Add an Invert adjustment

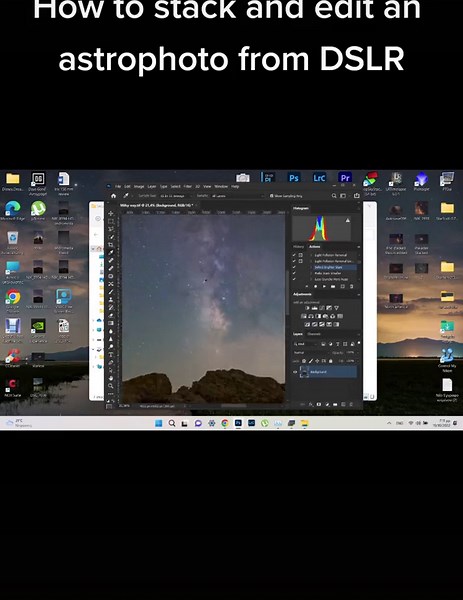307,324
